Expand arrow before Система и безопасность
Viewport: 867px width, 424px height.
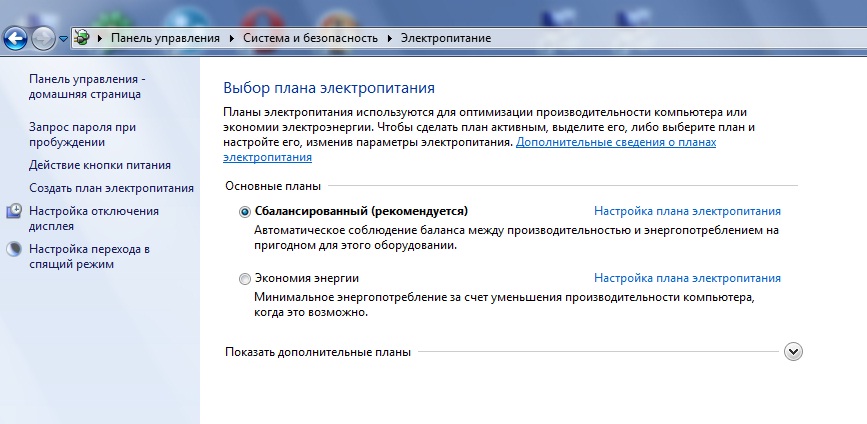pos(232,39)
